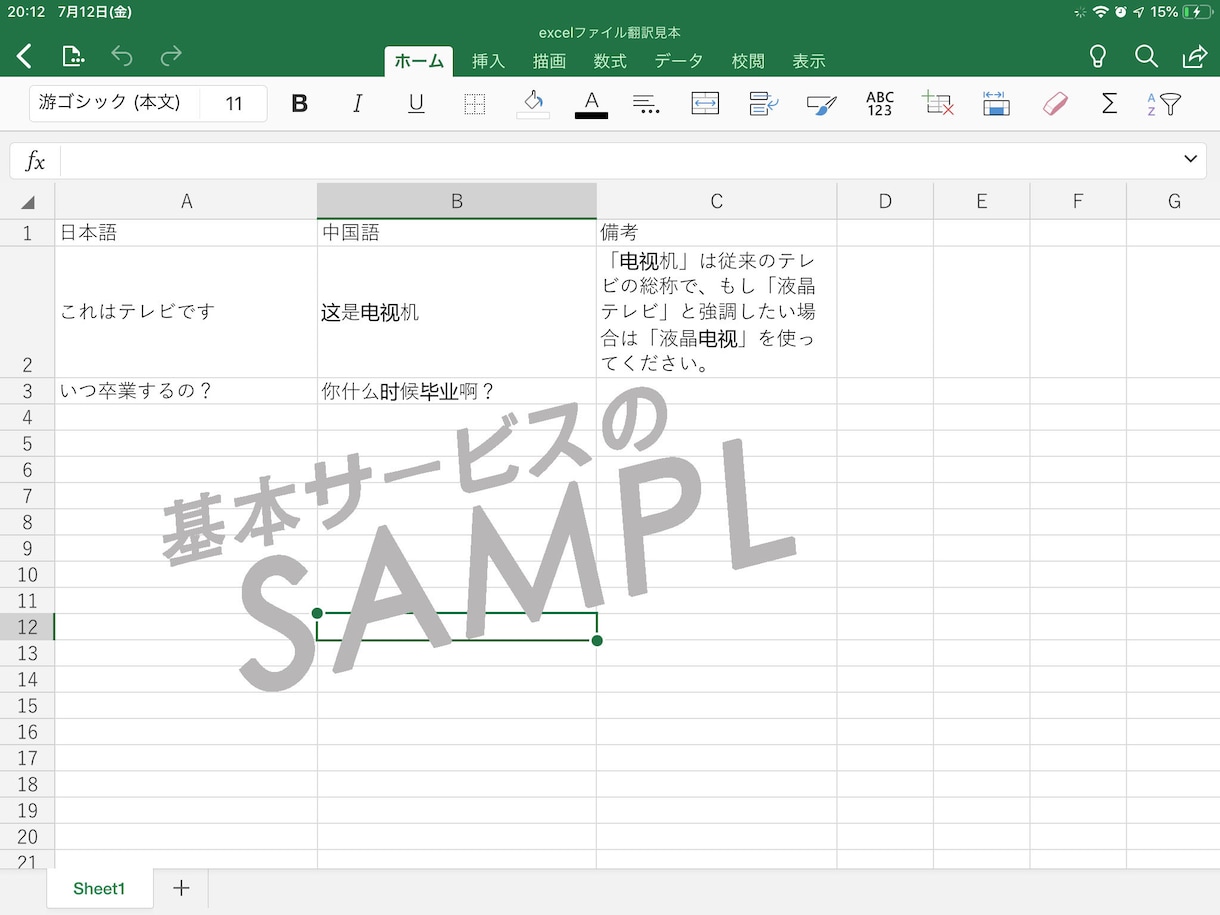Open sort and filter icon

tap(1164, 104)
